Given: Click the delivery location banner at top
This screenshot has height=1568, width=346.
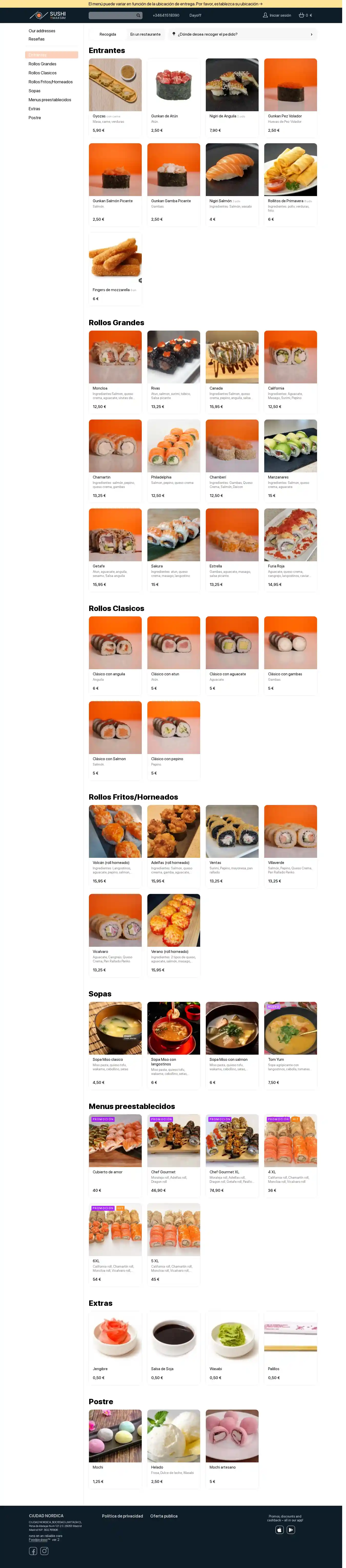Looking at the screenshot, I should pyautogui.click(x=176, y=4).
